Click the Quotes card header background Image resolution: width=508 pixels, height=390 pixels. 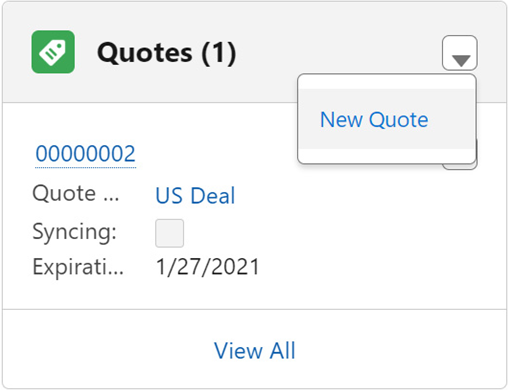point(254,52)
